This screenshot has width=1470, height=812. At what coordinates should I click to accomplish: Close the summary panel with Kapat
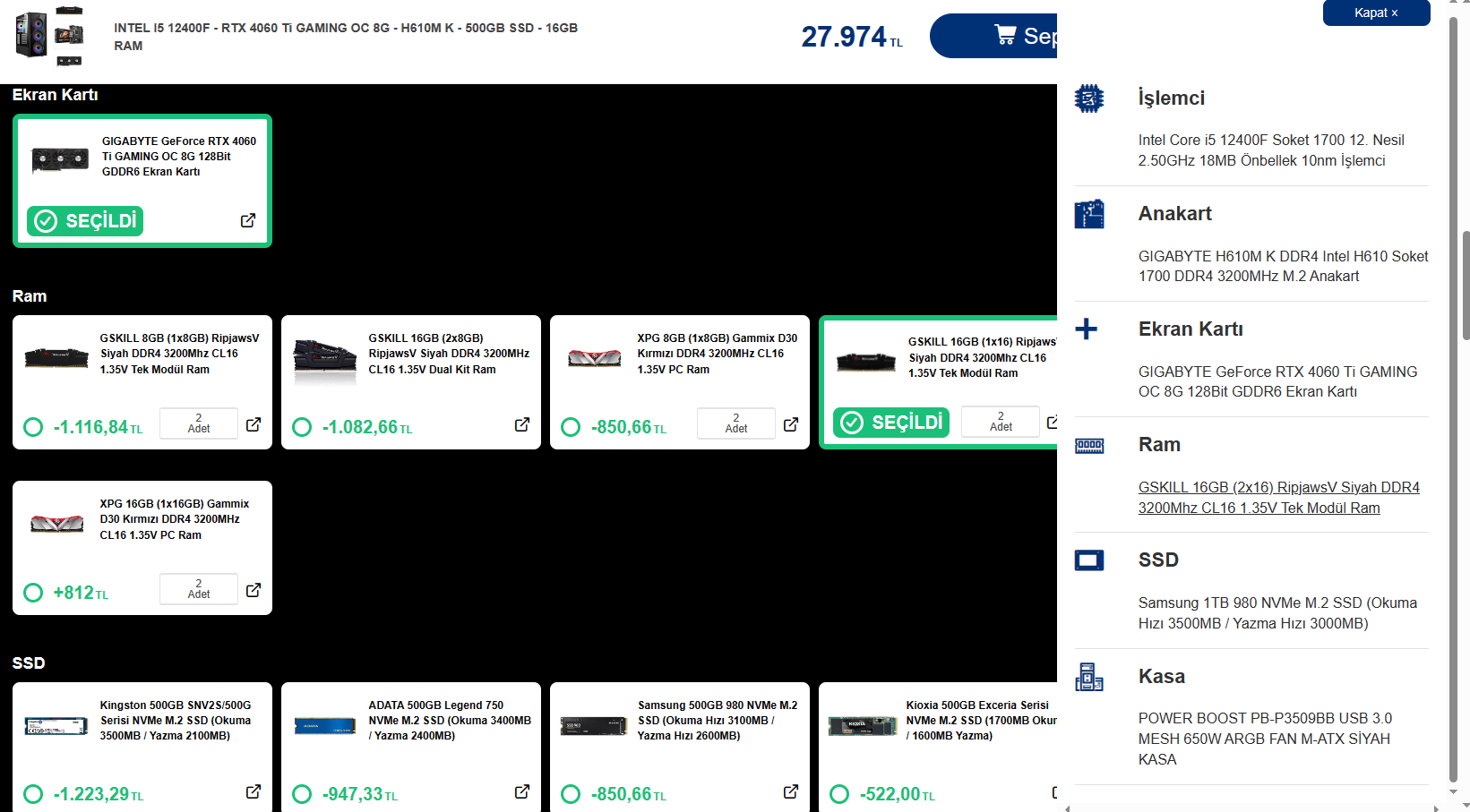coord(1376,13)
